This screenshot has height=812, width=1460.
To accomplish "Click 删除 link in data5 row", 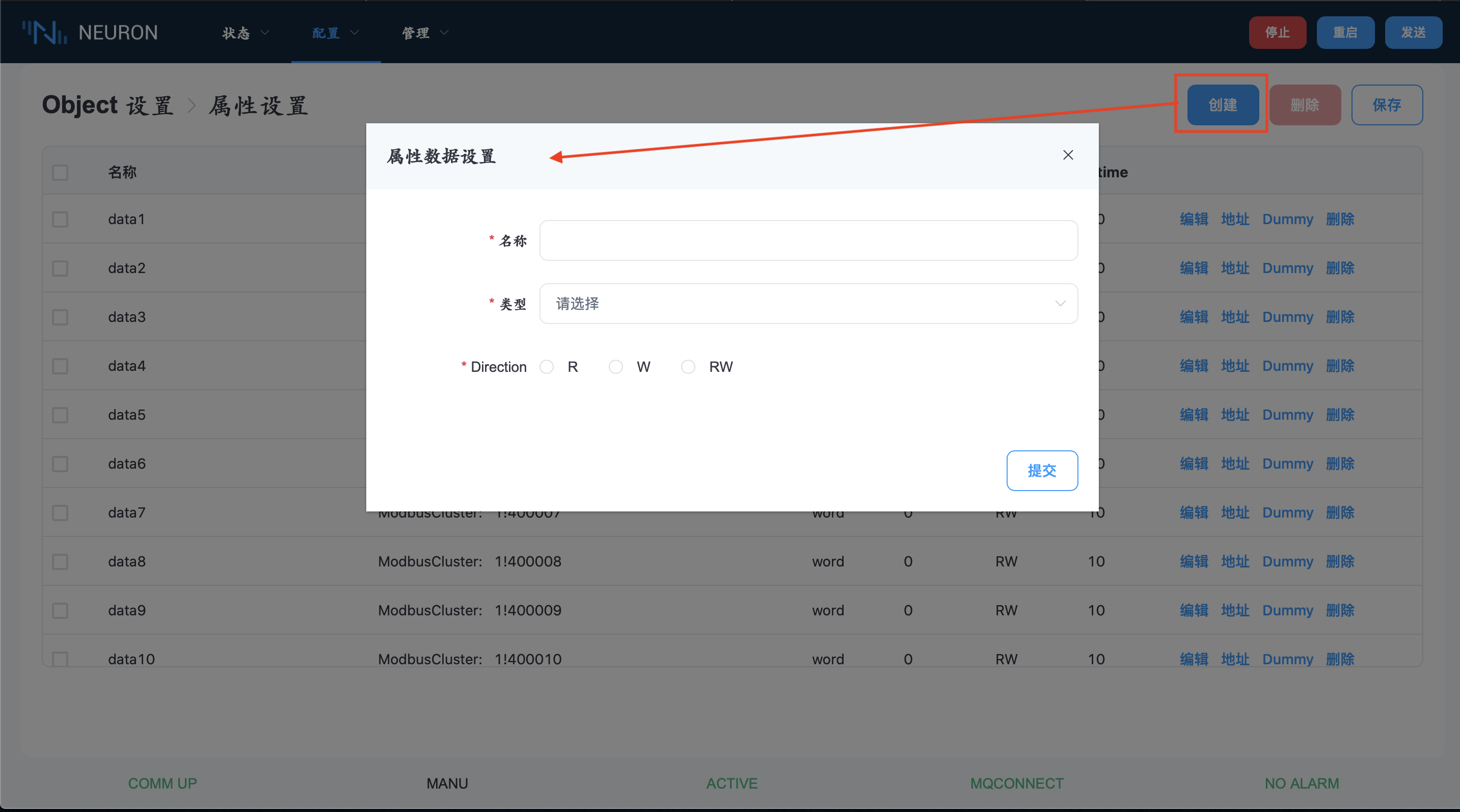I will click(1340, 415).
